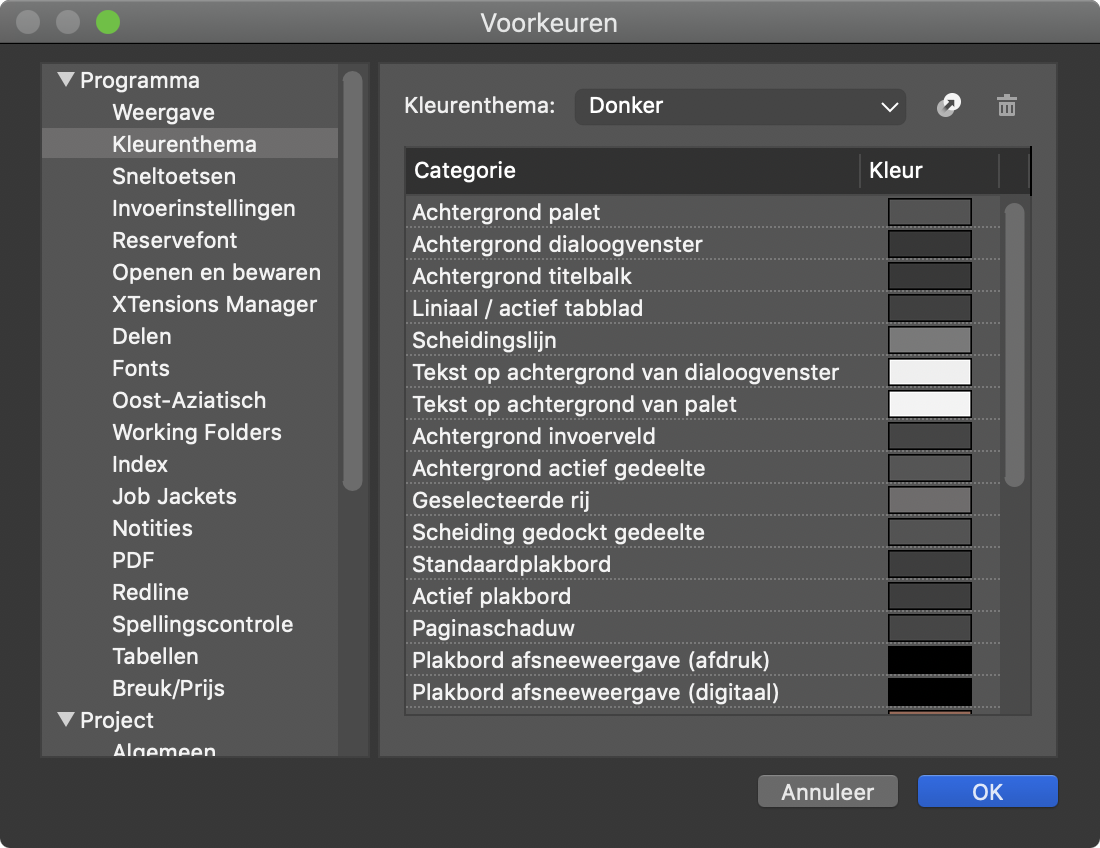
Task: Click the Geselecteerde rij color swatch
Action: pos(929,500)
